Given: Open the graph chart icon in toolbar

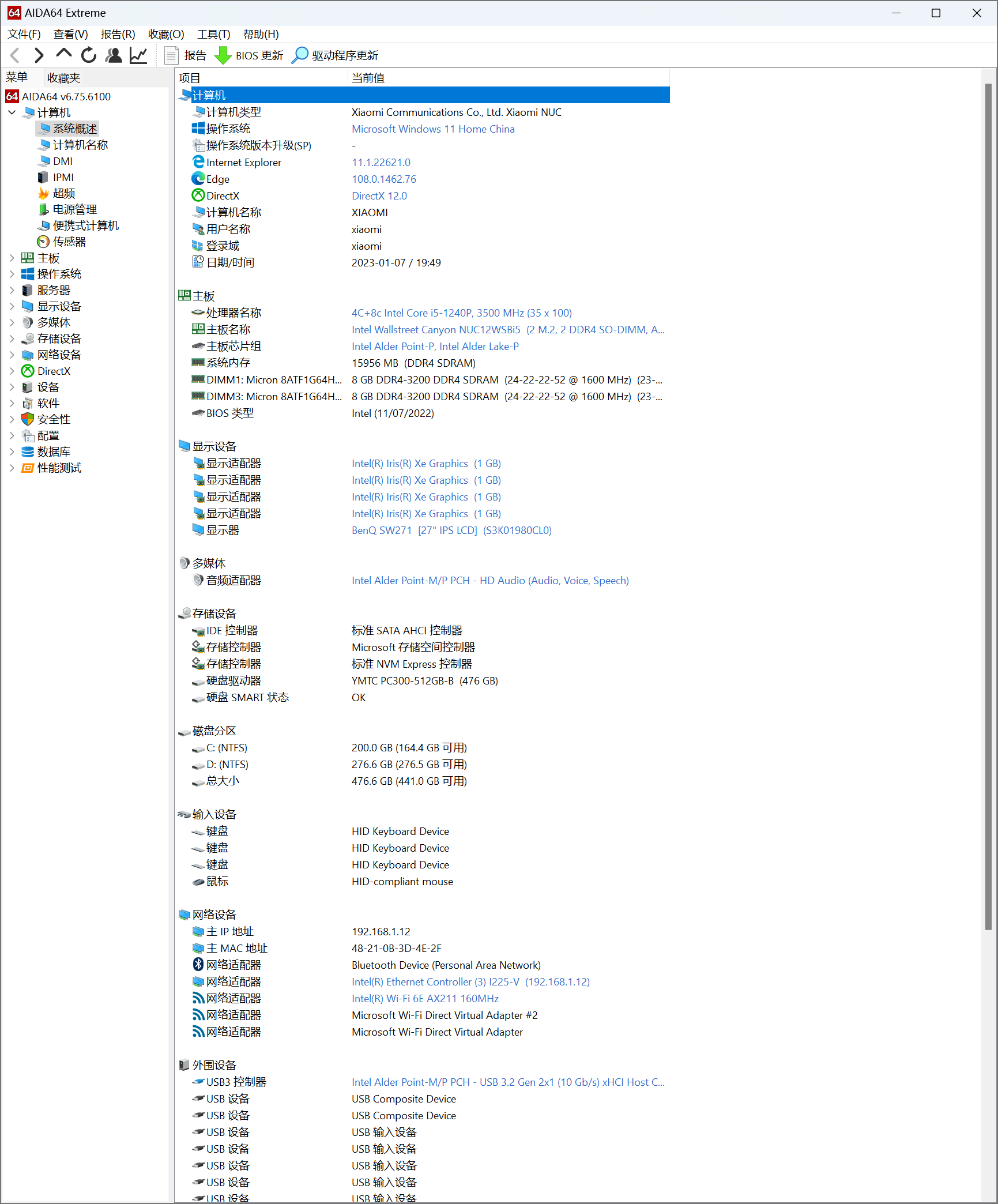Looking at the screenshot, I should click(138, 55).
